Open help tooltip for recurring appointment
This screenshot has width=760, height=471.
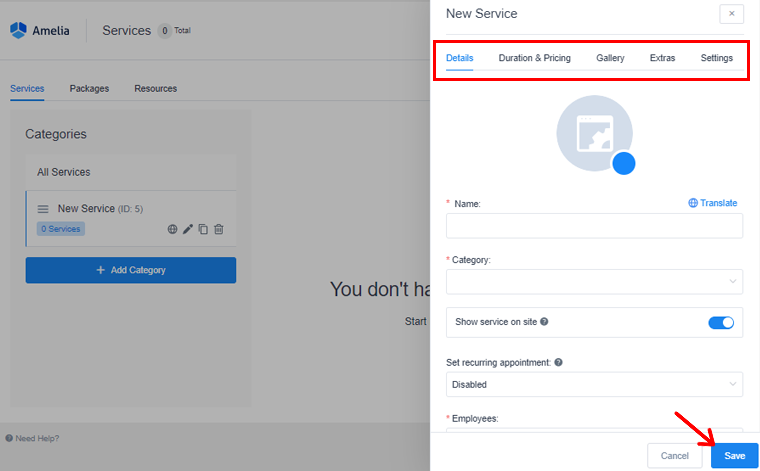(x=558, y=362)
